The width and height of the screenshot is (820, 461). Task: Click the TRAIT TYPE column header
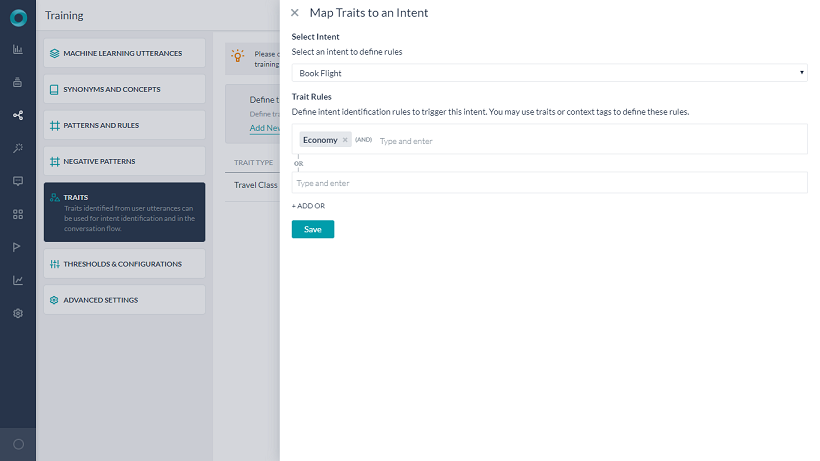[x=254, y=163]
